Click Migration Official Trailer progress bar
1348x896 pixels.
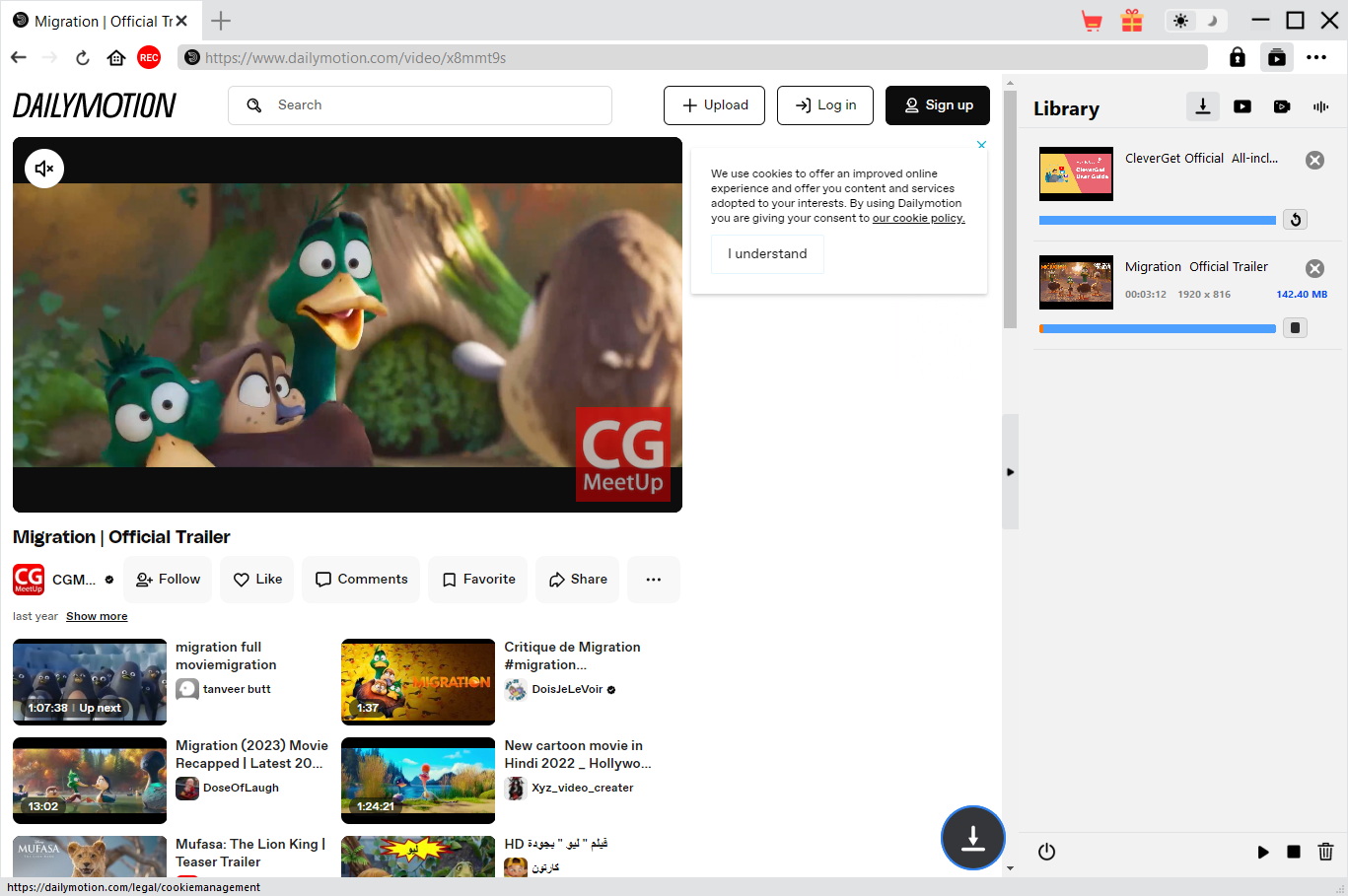pos(1158,329)
